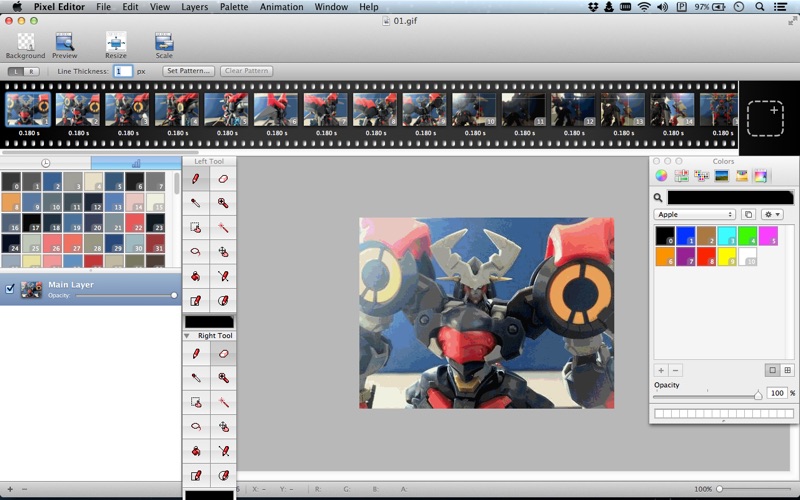Click the Resize toolbar icon

coord(116,42)
